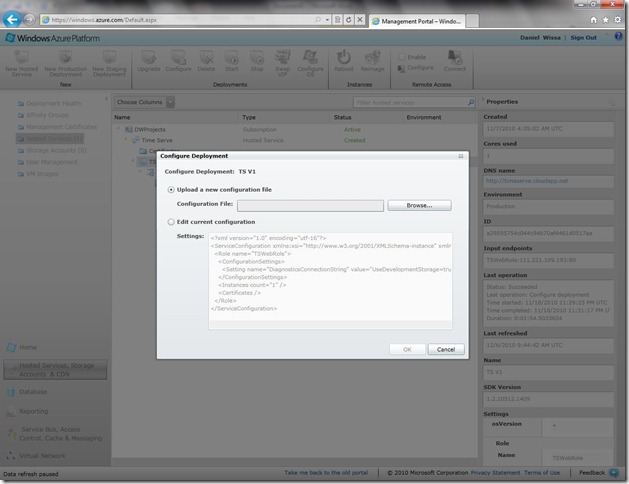Open the Choose Columns dropdown
The image size is (629, 484).
[x=170, y=102]
